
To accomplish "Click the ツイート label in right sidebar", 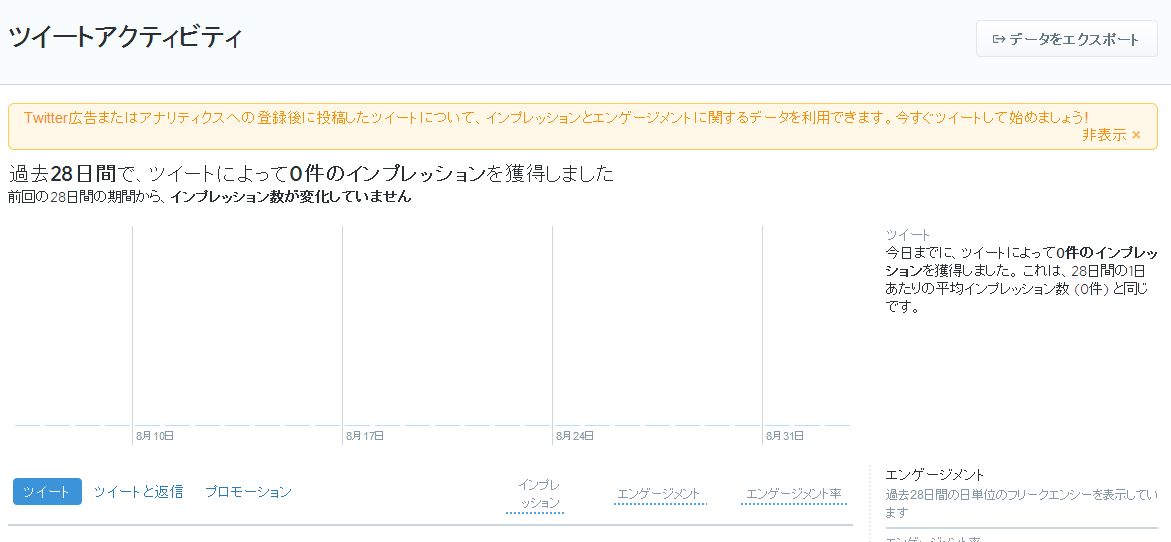I will pos(908,234).
